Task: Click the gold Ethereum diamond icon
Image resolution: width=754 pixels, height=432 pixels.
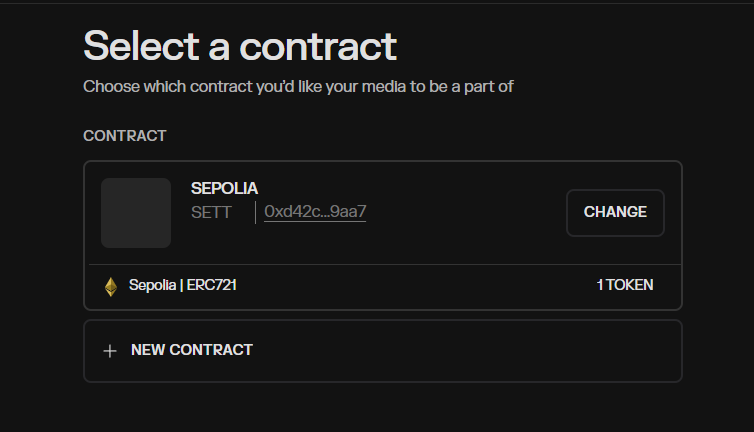Action: tap(111, 287)
